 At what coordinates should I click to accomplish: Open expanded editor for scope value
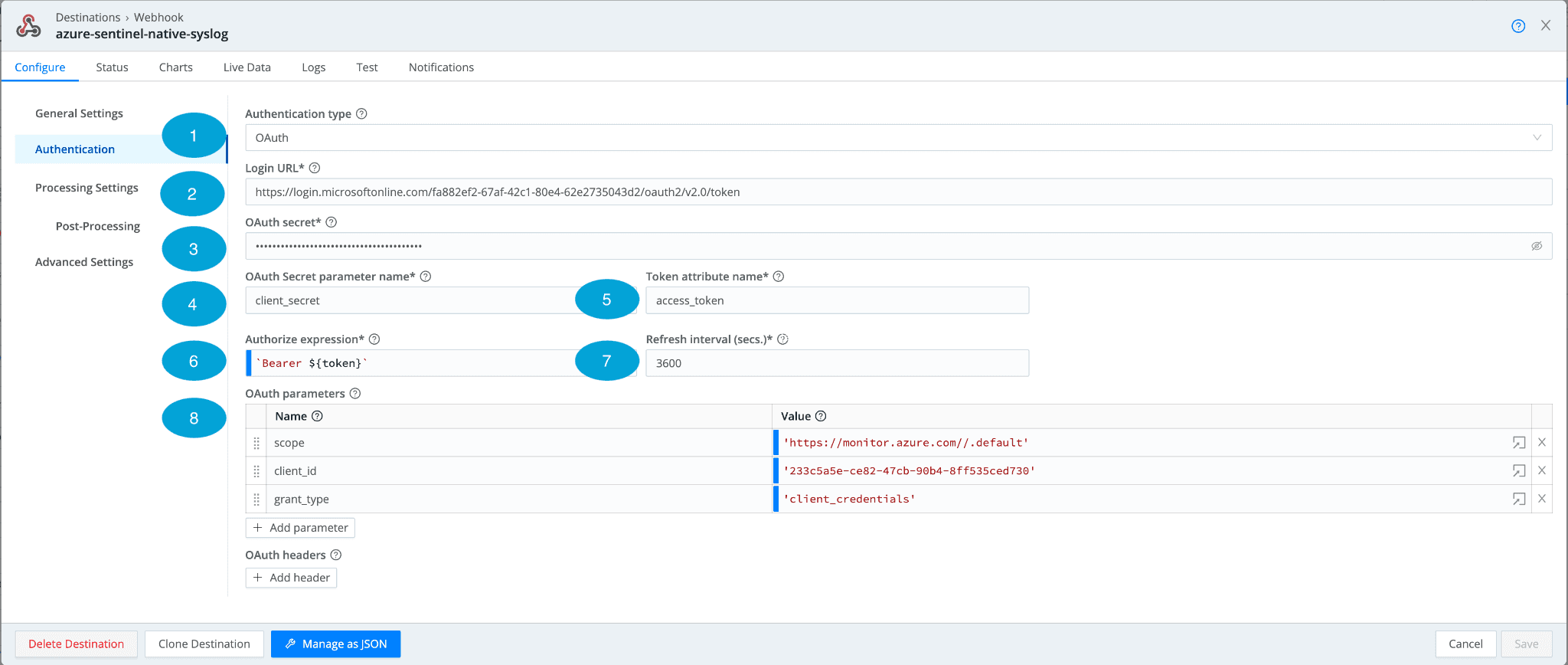(1518, 443)
